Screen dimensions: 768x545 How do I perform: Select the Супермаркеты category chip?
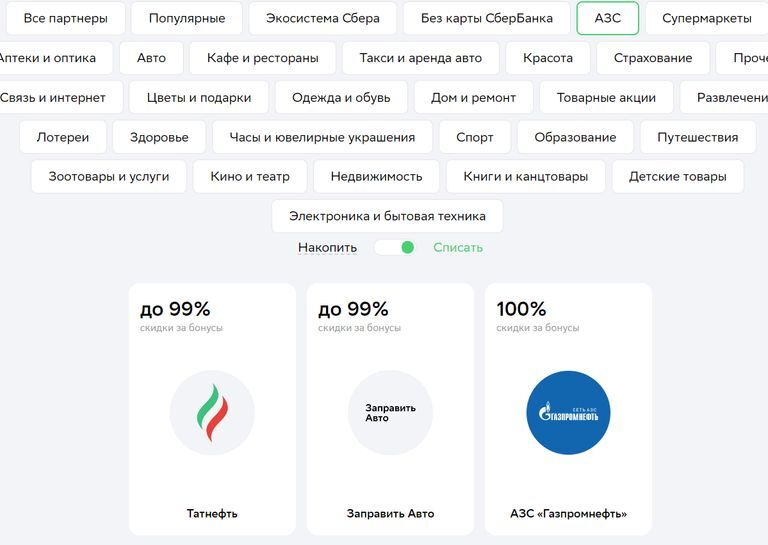pyautogui.click(x=707, y=18)
